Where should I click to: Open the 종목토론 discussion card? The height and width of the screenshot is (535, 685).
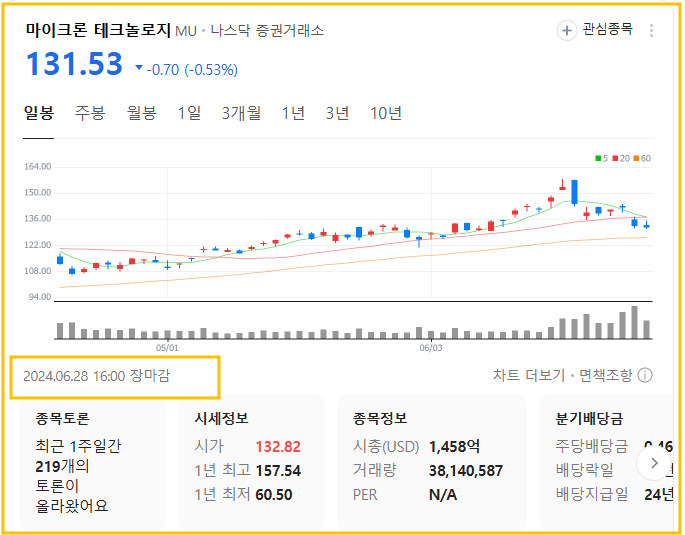click(92, 462)
